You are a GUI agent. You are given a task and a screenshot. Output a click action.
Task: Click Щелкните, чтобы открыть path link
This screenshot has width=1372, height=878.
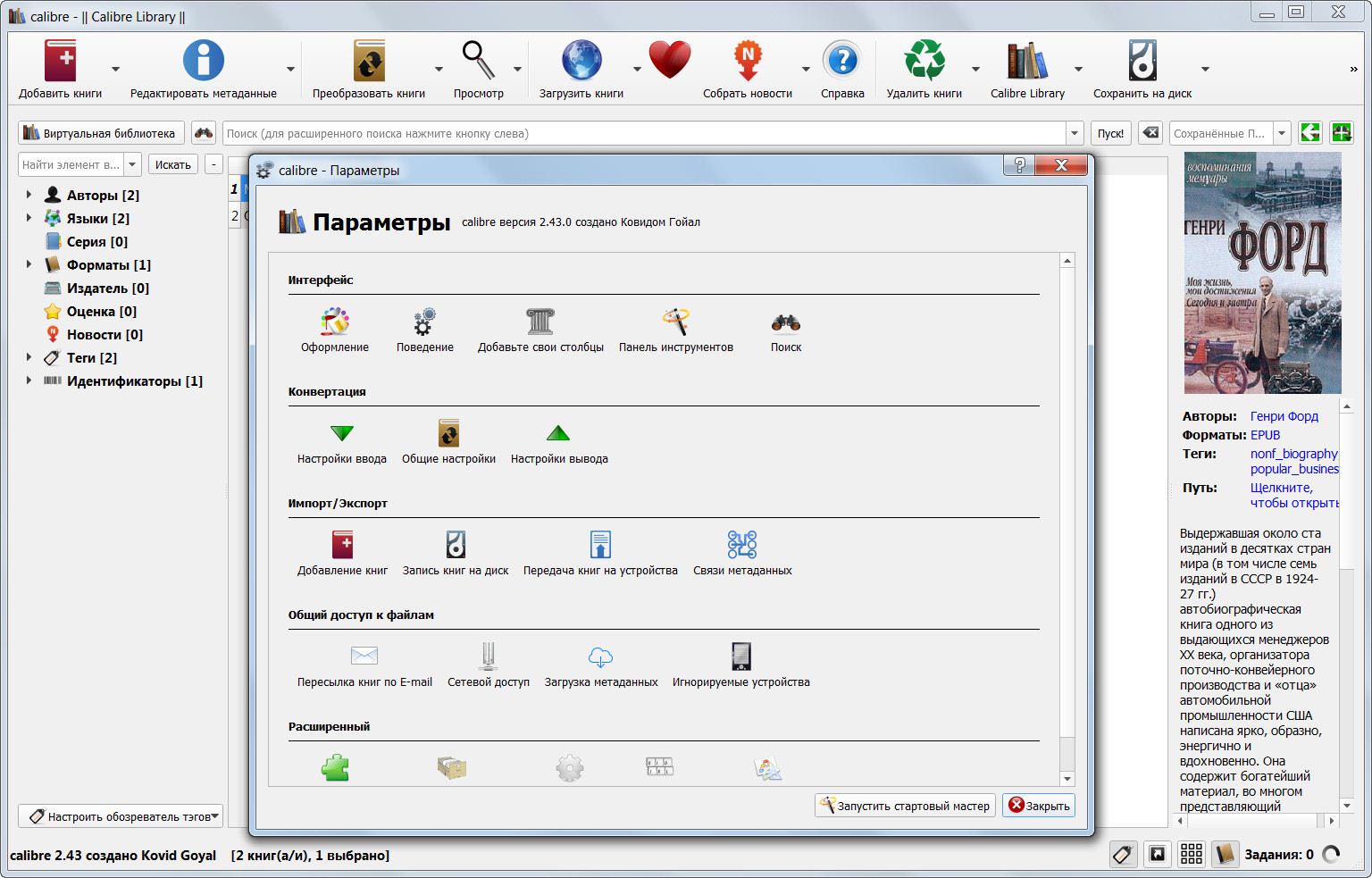1294,495
